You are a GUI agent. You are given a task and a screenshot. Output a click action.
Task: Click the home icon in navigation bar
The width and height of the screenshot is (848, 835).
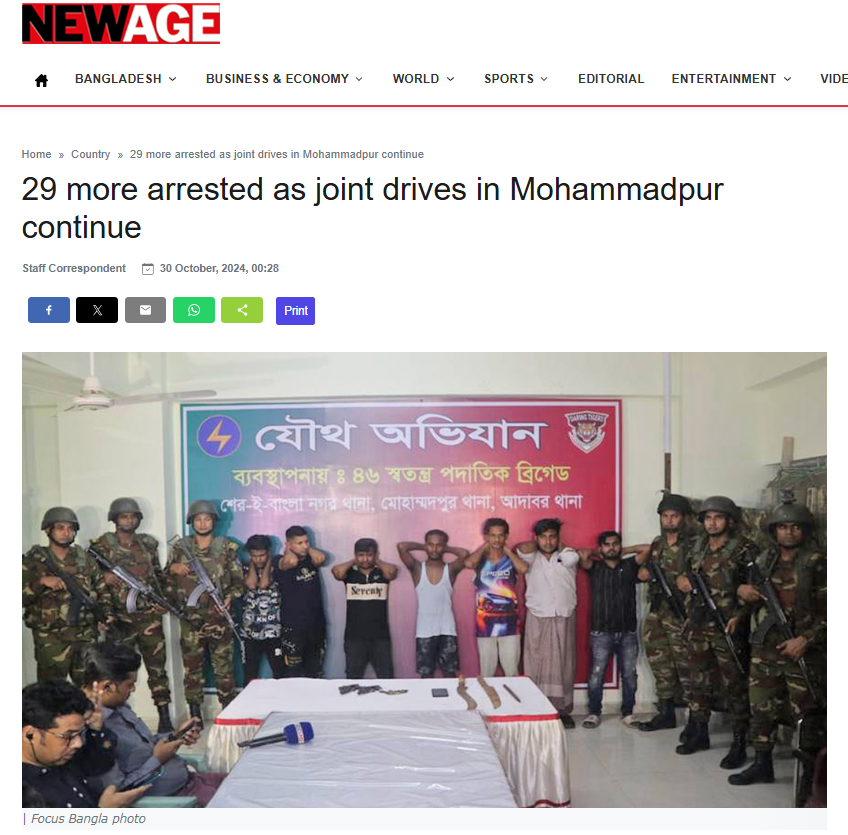pos(41,81)
